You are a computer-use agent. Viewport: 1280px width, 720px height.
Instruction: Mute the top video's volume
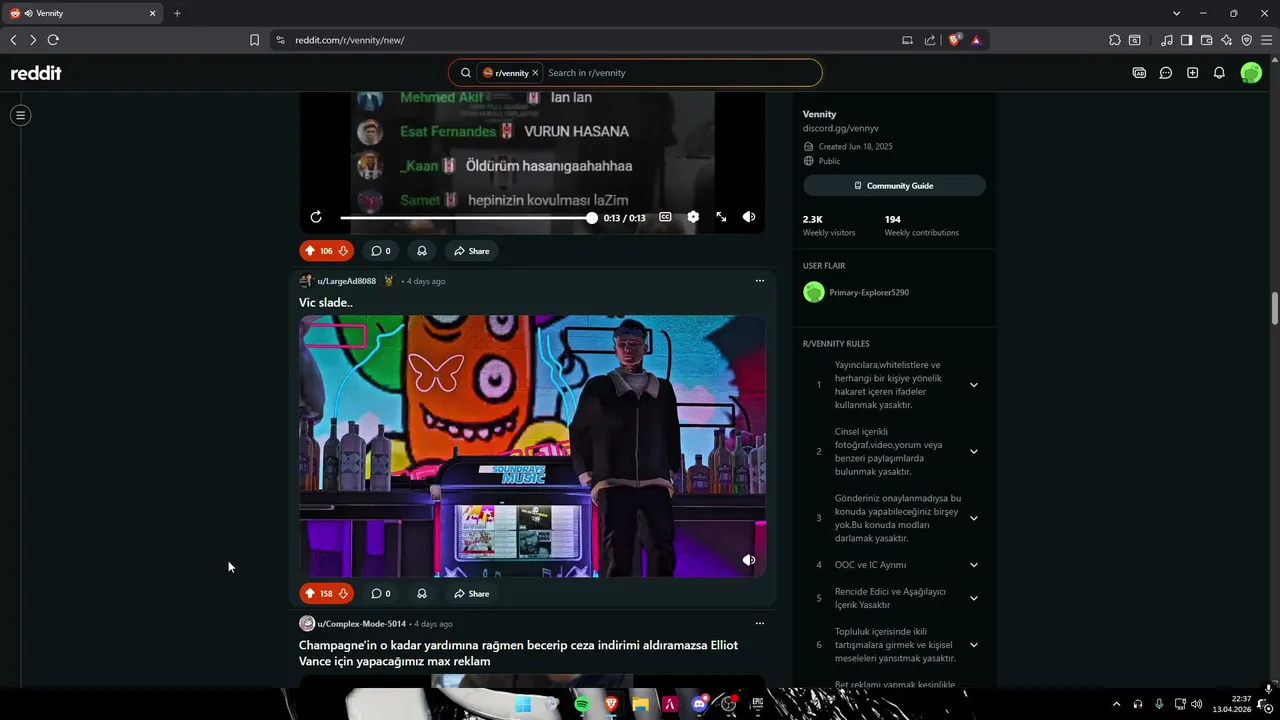point(749,217)
